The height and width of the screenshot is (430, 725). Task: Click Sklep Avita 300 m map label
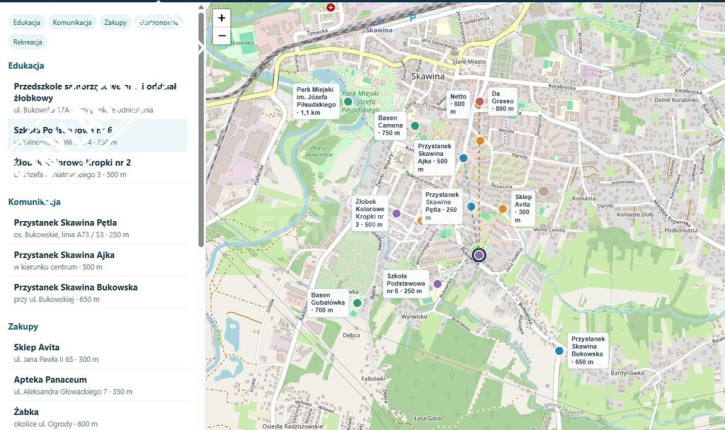[x=522, y=209]
